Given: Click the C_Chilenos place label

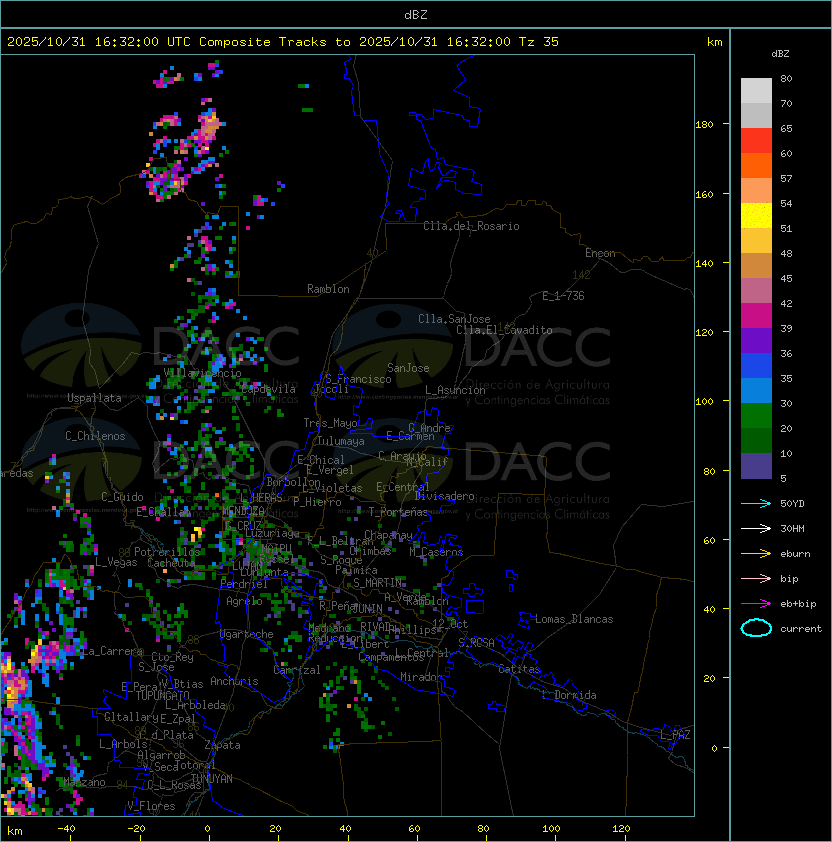Looking at the screenshot, I should tap(95, 436).
